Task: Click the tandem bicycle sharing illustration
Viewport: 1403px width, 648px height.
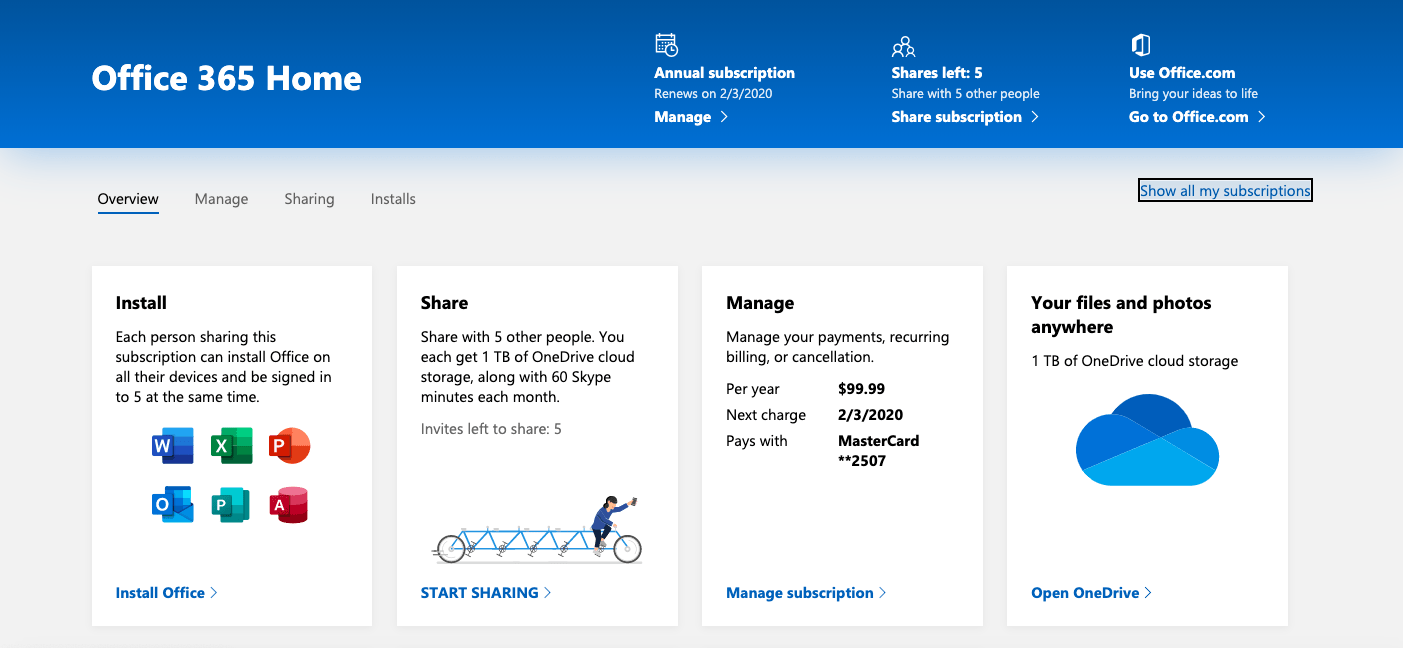Action: (537, 530)
